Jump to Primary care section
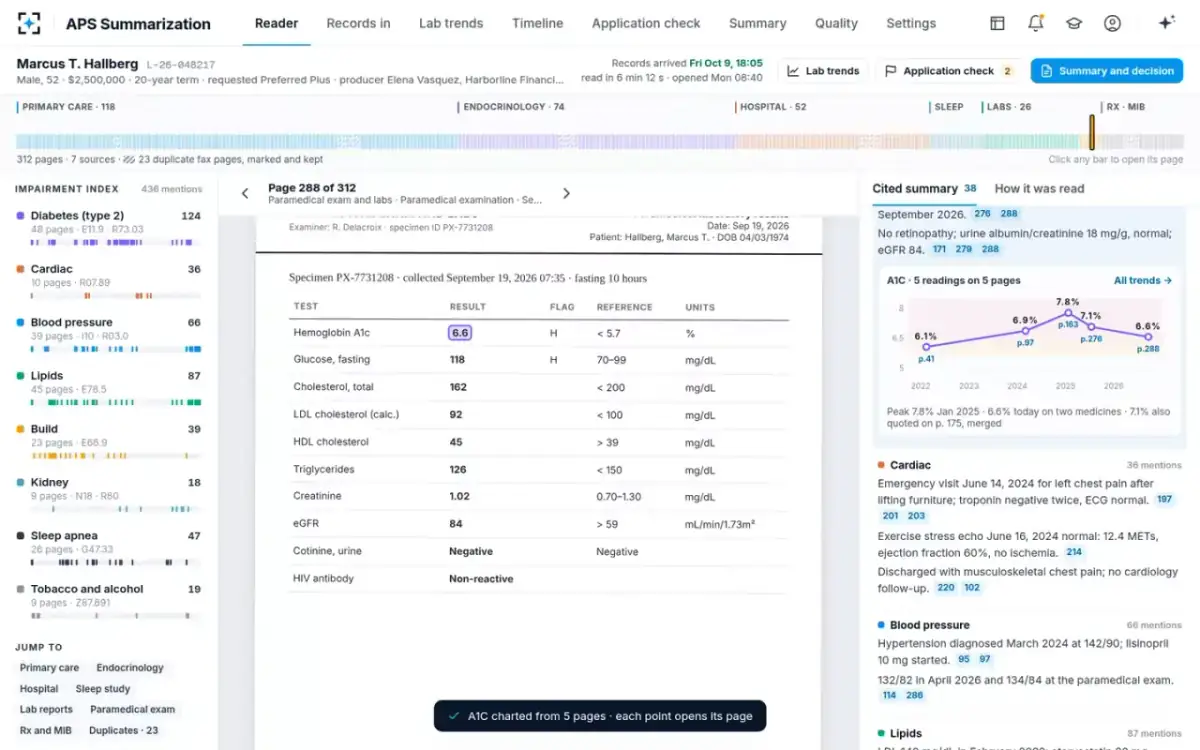 point(50,668)
